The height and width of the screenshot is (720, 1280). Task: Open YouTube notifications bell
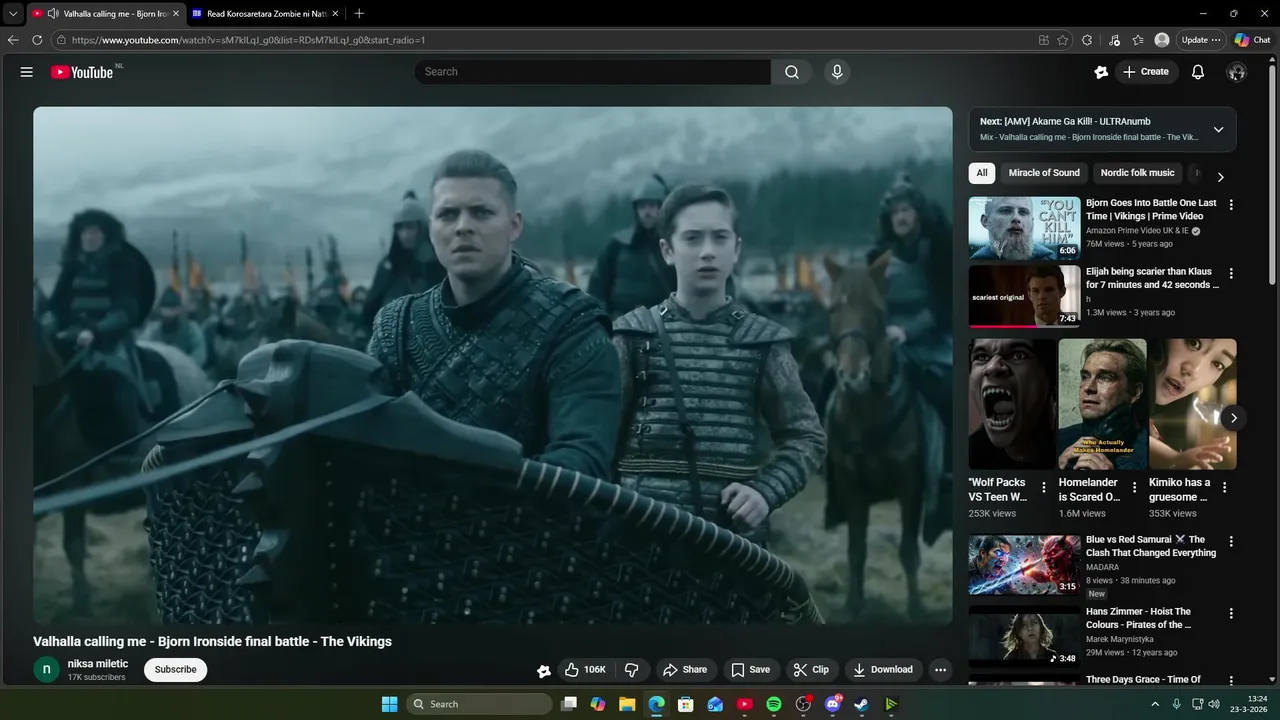[x=1198, y=72]
